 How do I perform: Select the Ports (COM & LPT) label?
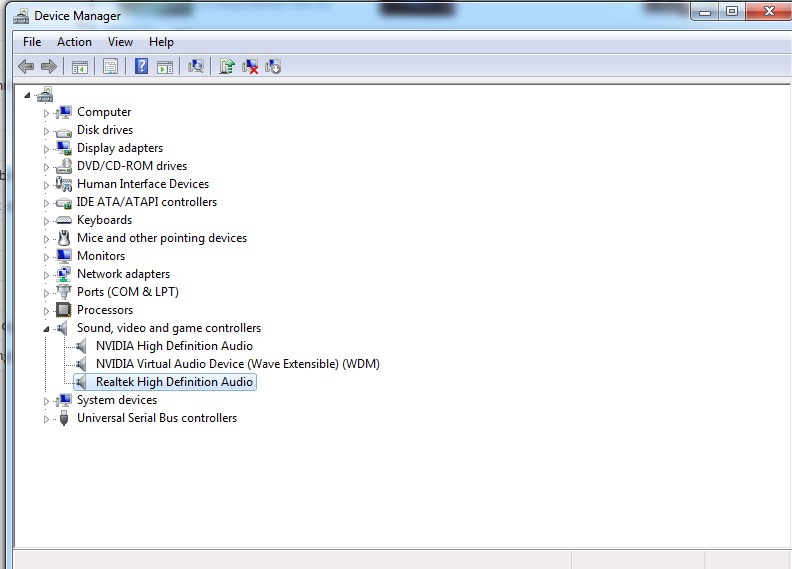[128, 292]
